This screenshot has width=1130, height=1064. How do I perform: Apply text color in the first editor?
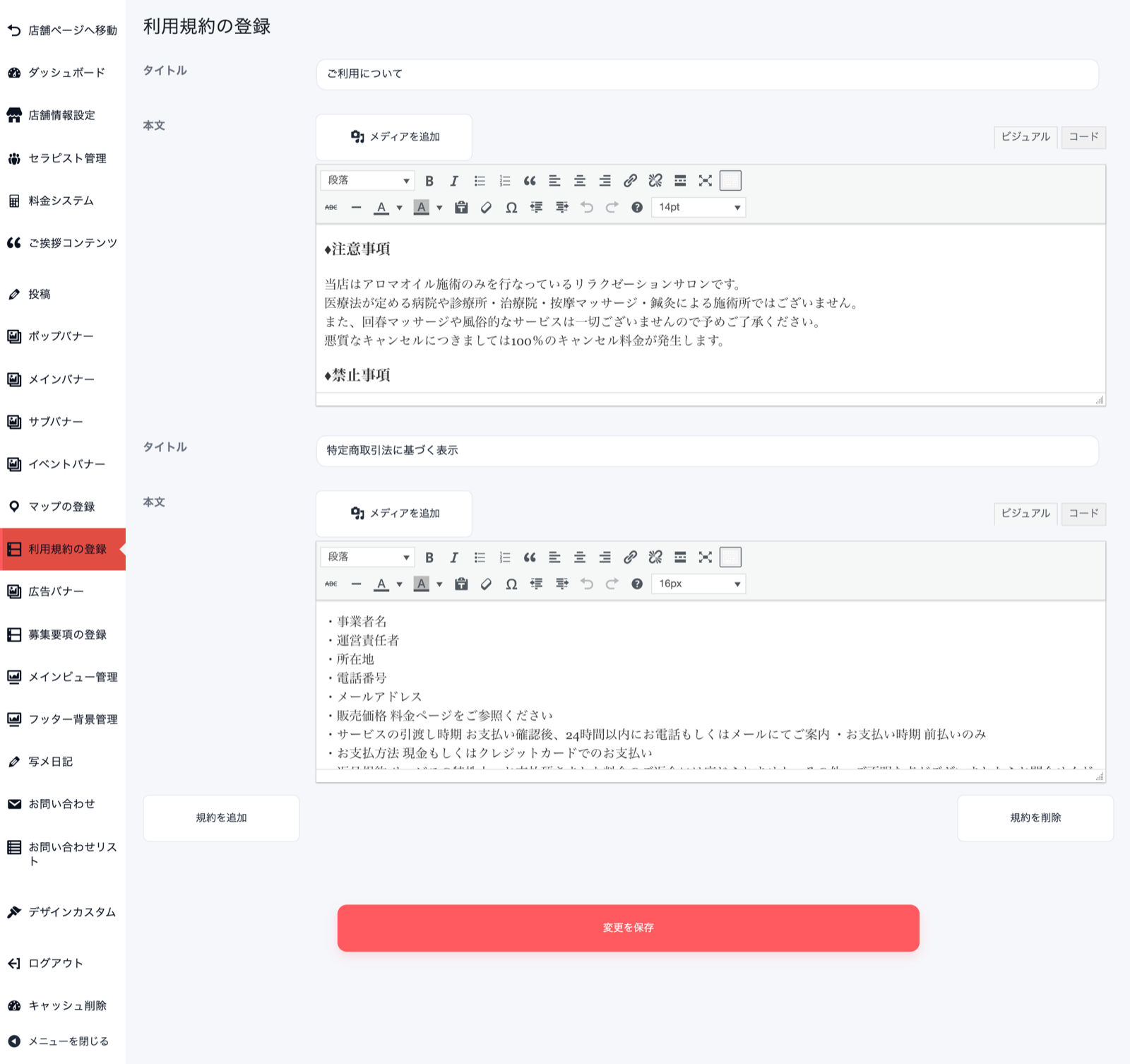[381, 207]
